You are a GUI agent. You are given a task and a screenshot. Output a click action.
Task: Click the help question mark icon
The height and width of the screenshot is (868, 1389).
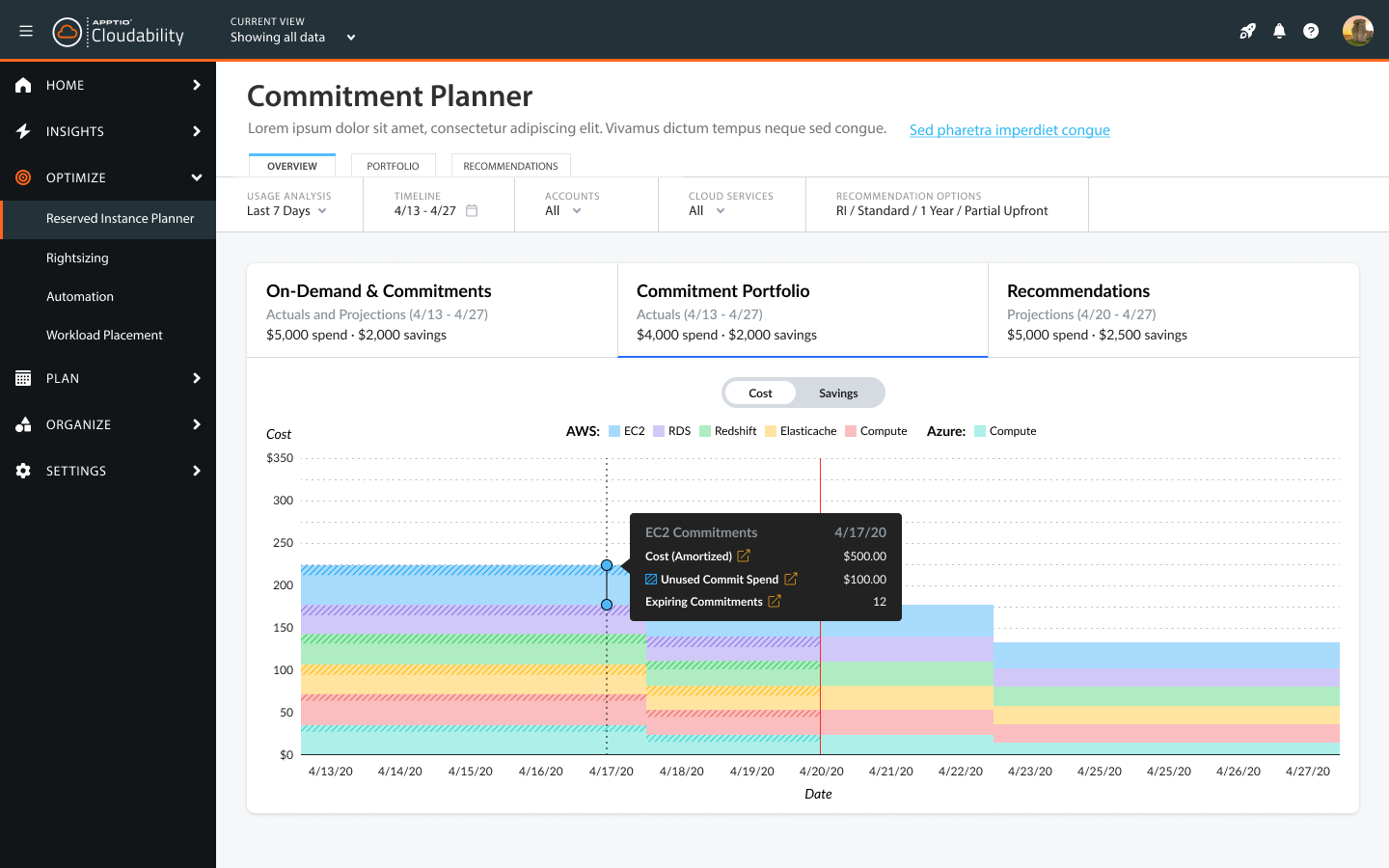[1311, 31]
